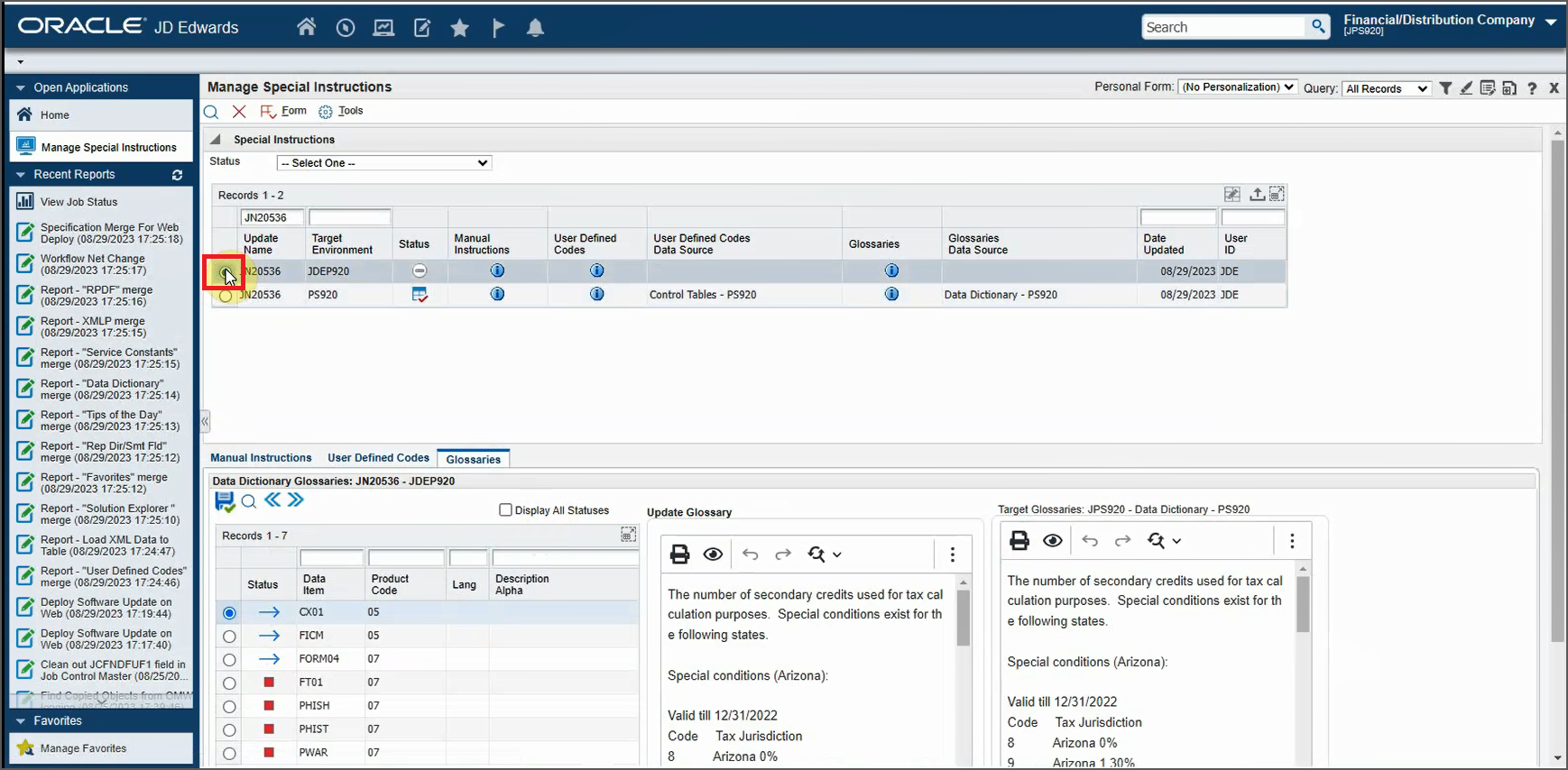Save glossary with the disk checkmark icon
The height and width of the screenshot is (770, 1568).
pyautogui.click(x=225, y=501)
